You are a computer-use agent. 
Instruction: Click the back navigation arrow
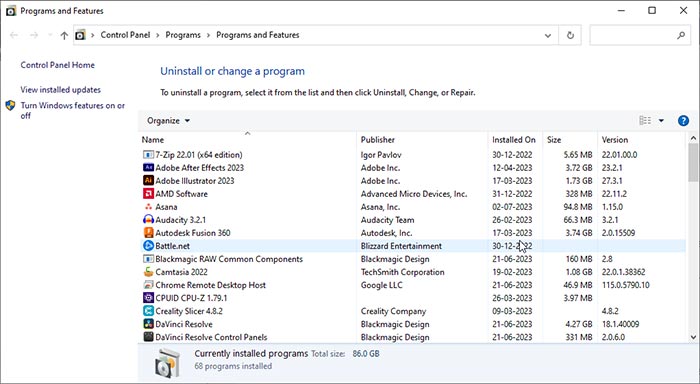pos(14,35)
